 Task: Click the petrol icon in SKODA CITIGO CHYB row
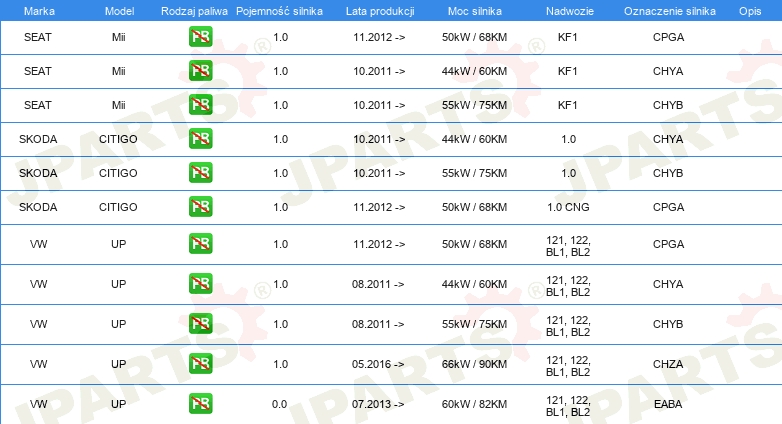coord(200,173)
